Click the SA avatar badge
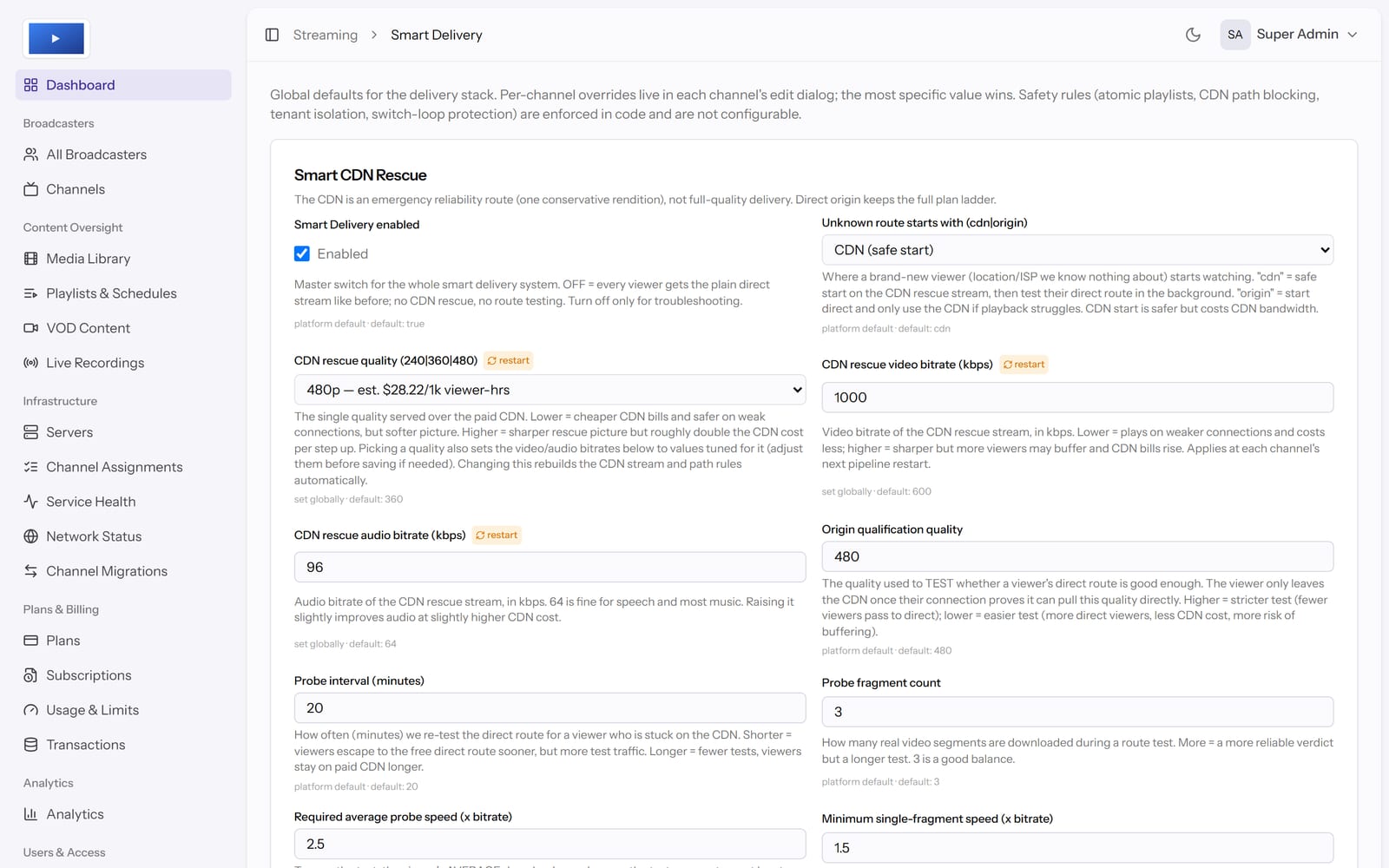Image resolution: width=1389 pixels, height=868 pixels. [x=1235, y=35]
